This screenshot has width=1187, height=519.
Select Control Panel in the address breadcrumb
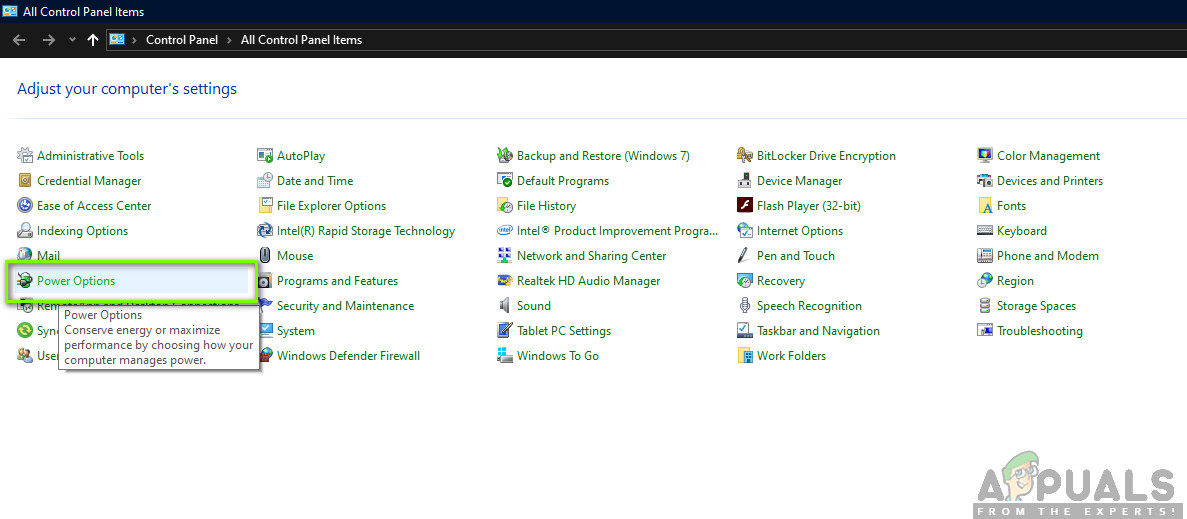[x=183, y=40]
